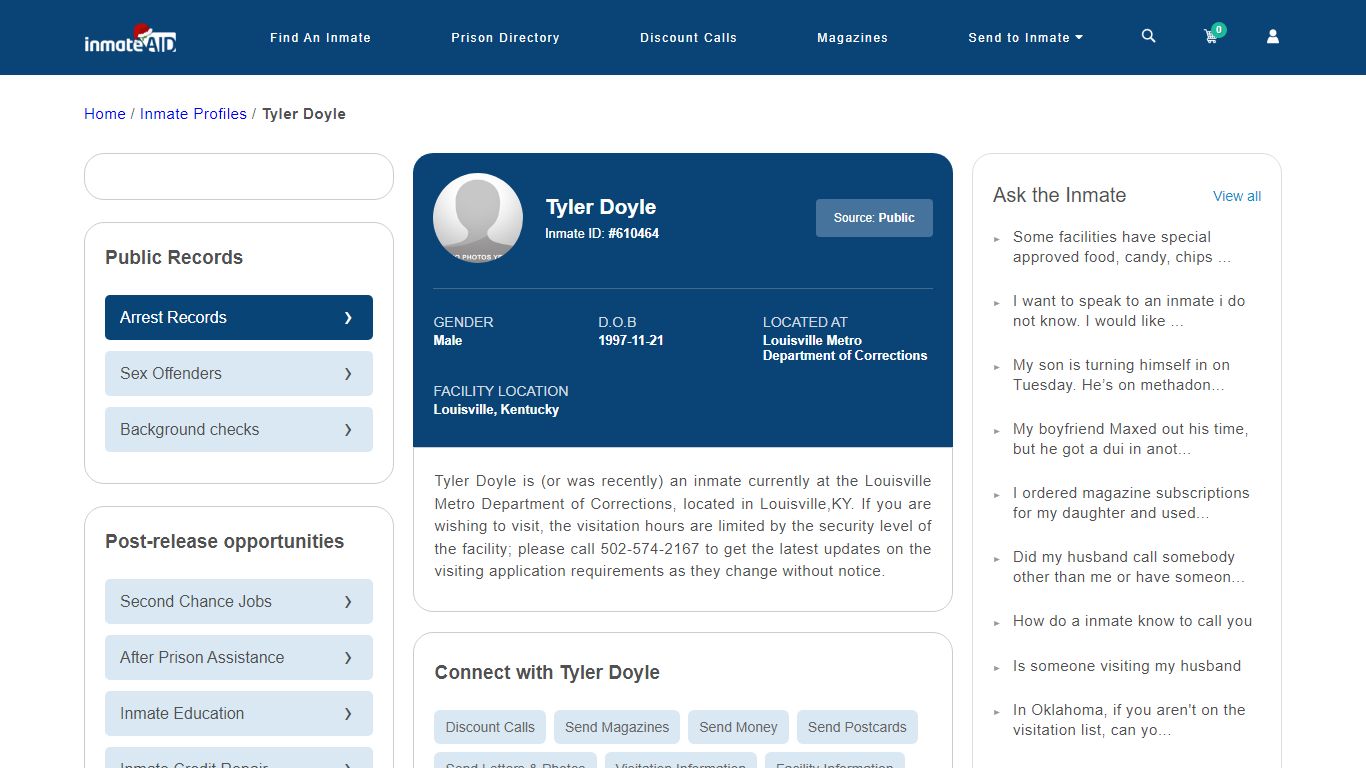Click the Send Magazines tag
The width and height of the screenshot is (1366, 768).
tap(617, 727)
